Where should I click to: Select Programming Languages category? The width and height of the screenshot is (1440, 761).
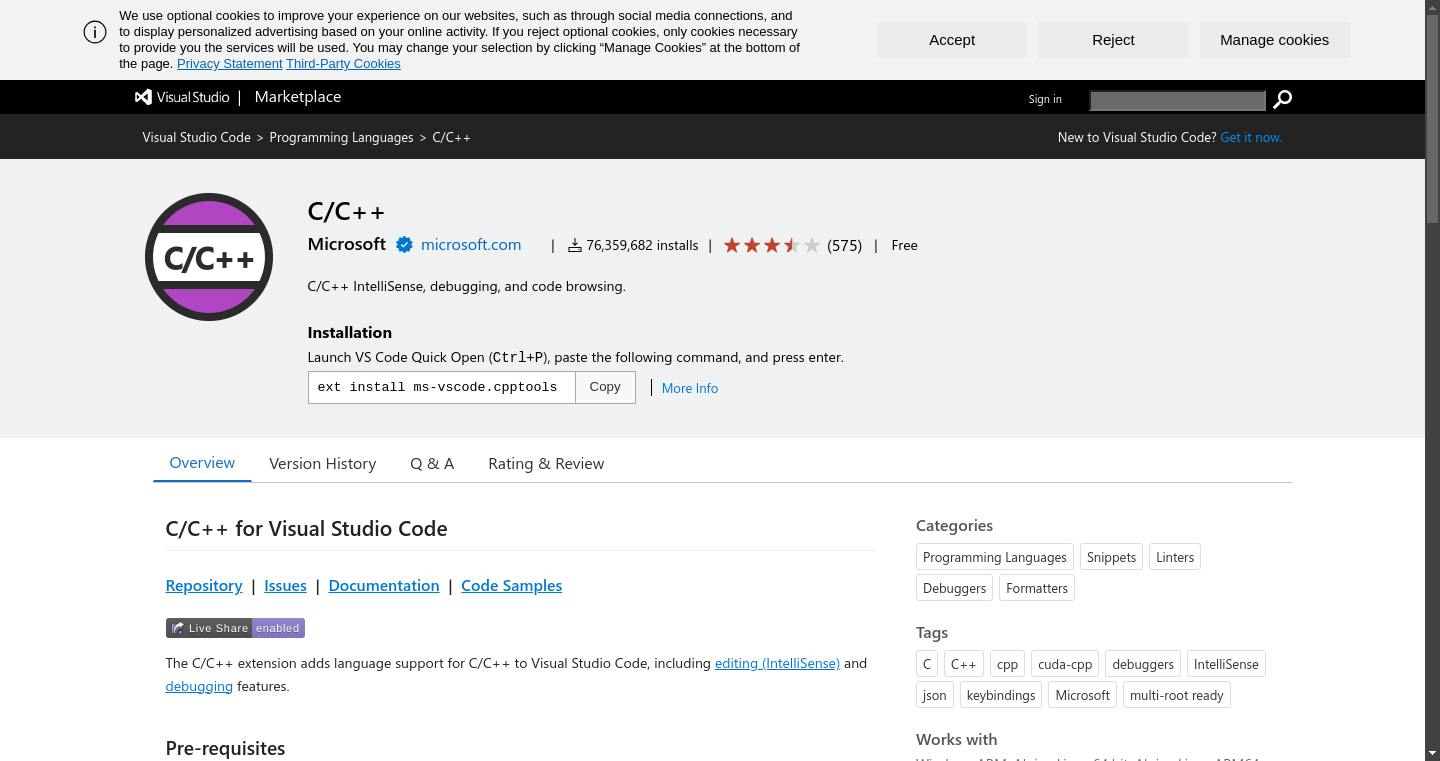coord(995,557)
